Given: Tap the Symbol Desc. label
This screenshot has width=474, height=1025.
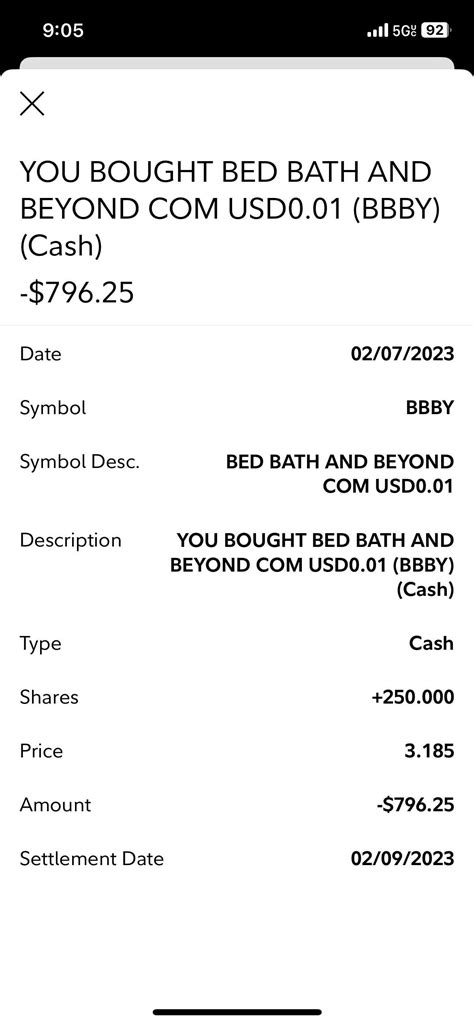Looking at the screenshot, I should click(x=80, y=462).
